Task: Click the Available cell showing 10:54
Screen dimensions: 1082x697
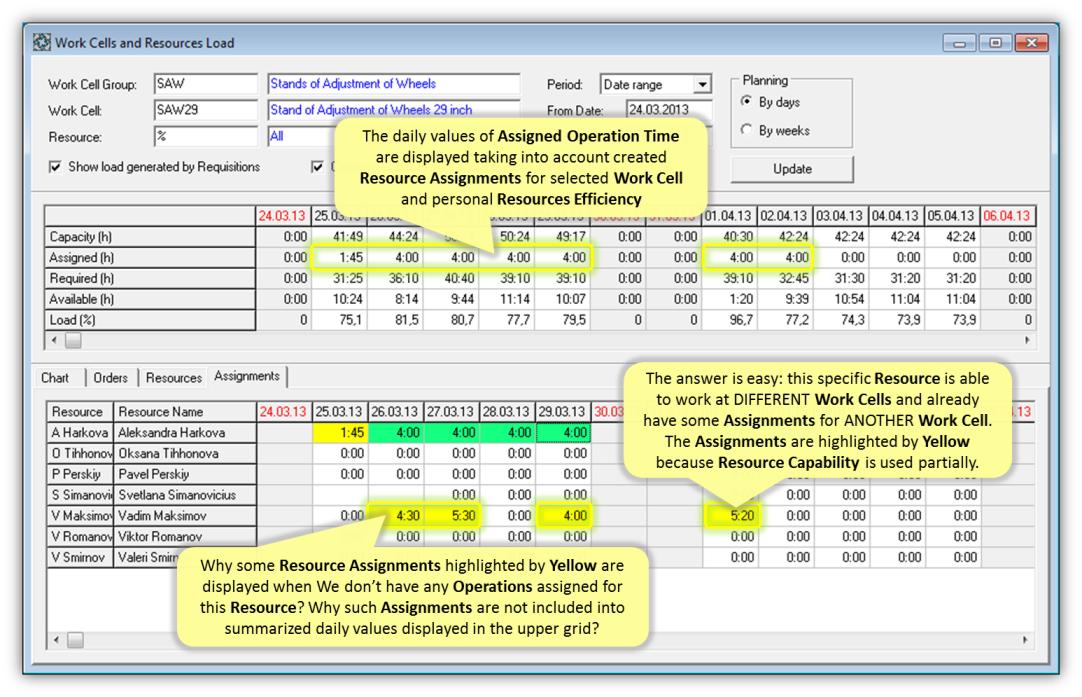Action: coord(840,299)
